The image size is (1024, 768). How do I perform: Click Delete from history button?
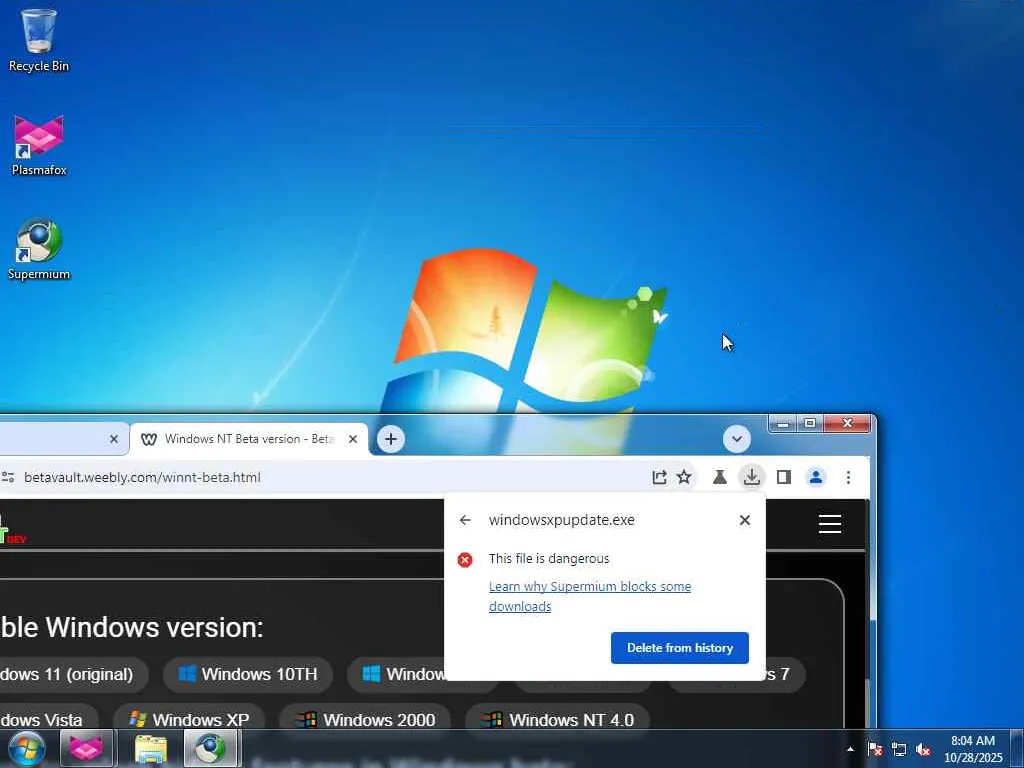click(x=680, y=648)
